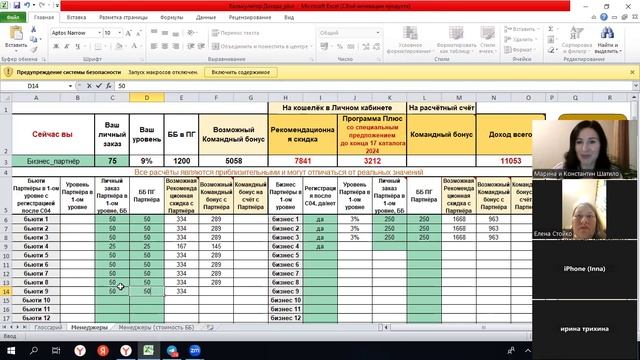Open the Вставить cells dropdown in Ячейки
The height and width of the screenshot is (360, 640).
pos(522,29)
